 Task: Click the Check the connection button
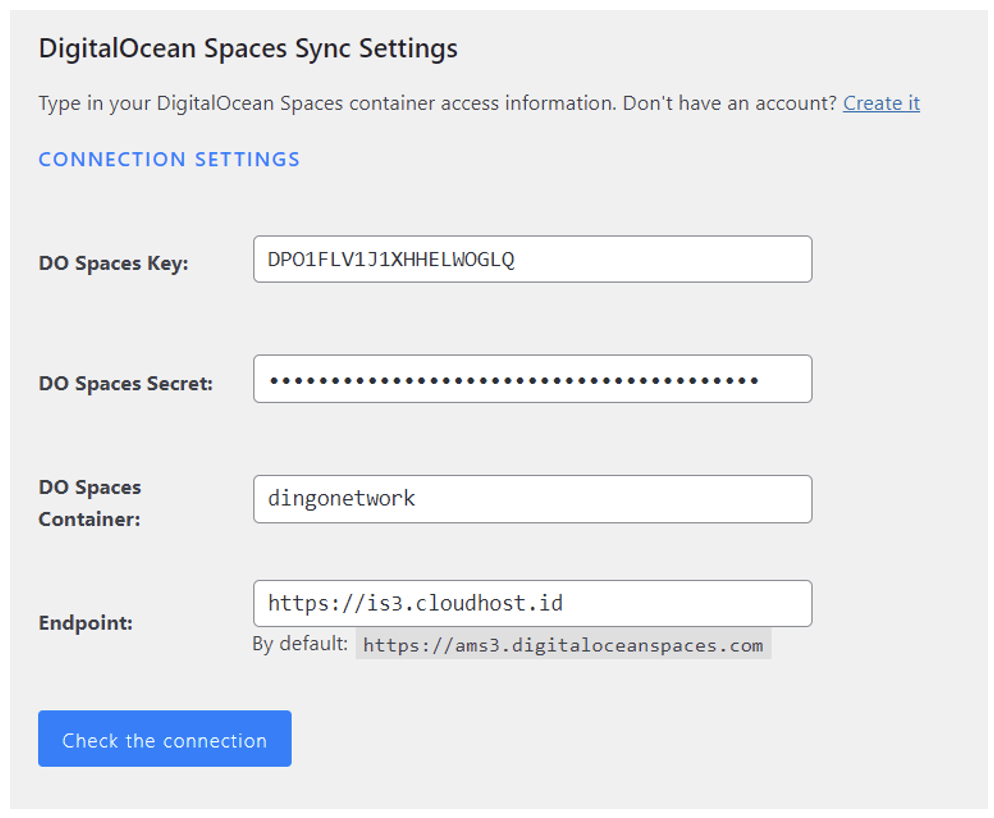(x=163, y=739)
